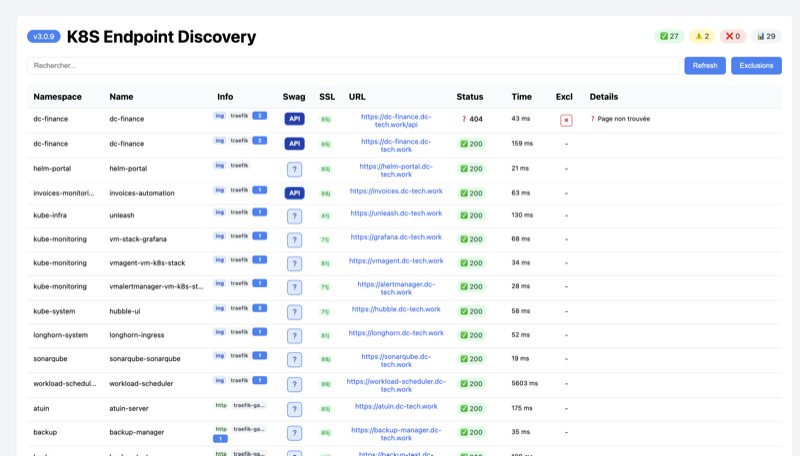This screenshot has width=800, height=456.
Task: Click the Info column header
Action: tap(225, 97)
